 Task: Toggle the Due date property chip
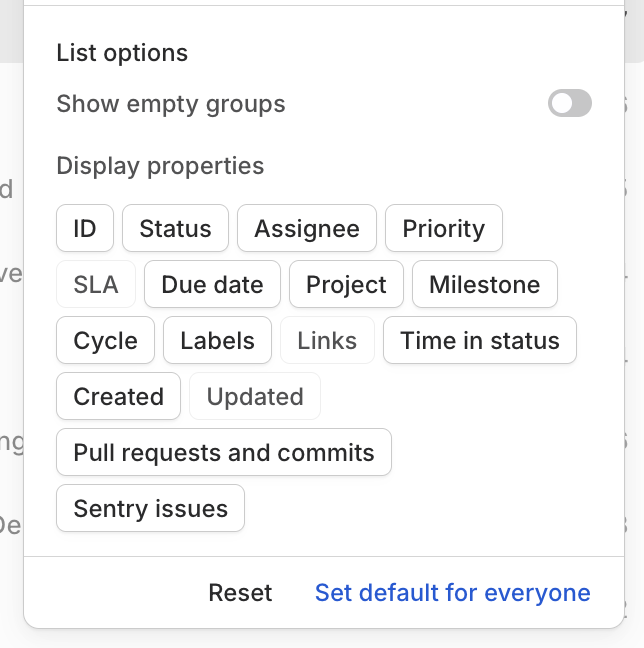tap(212, 284)
